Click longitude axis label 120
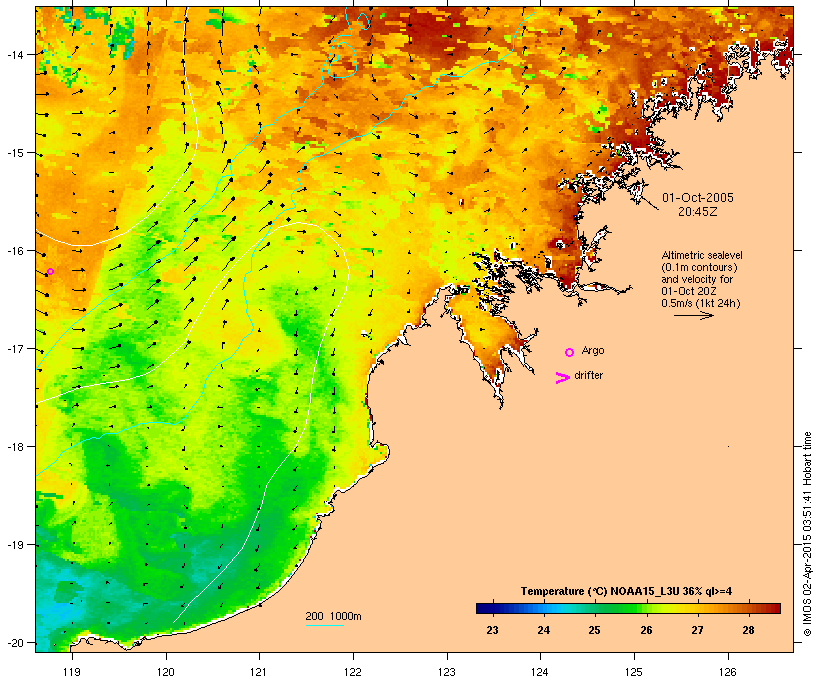Viewport: 820px width, 680px height. pyautogui.click(x=166, y=671)
